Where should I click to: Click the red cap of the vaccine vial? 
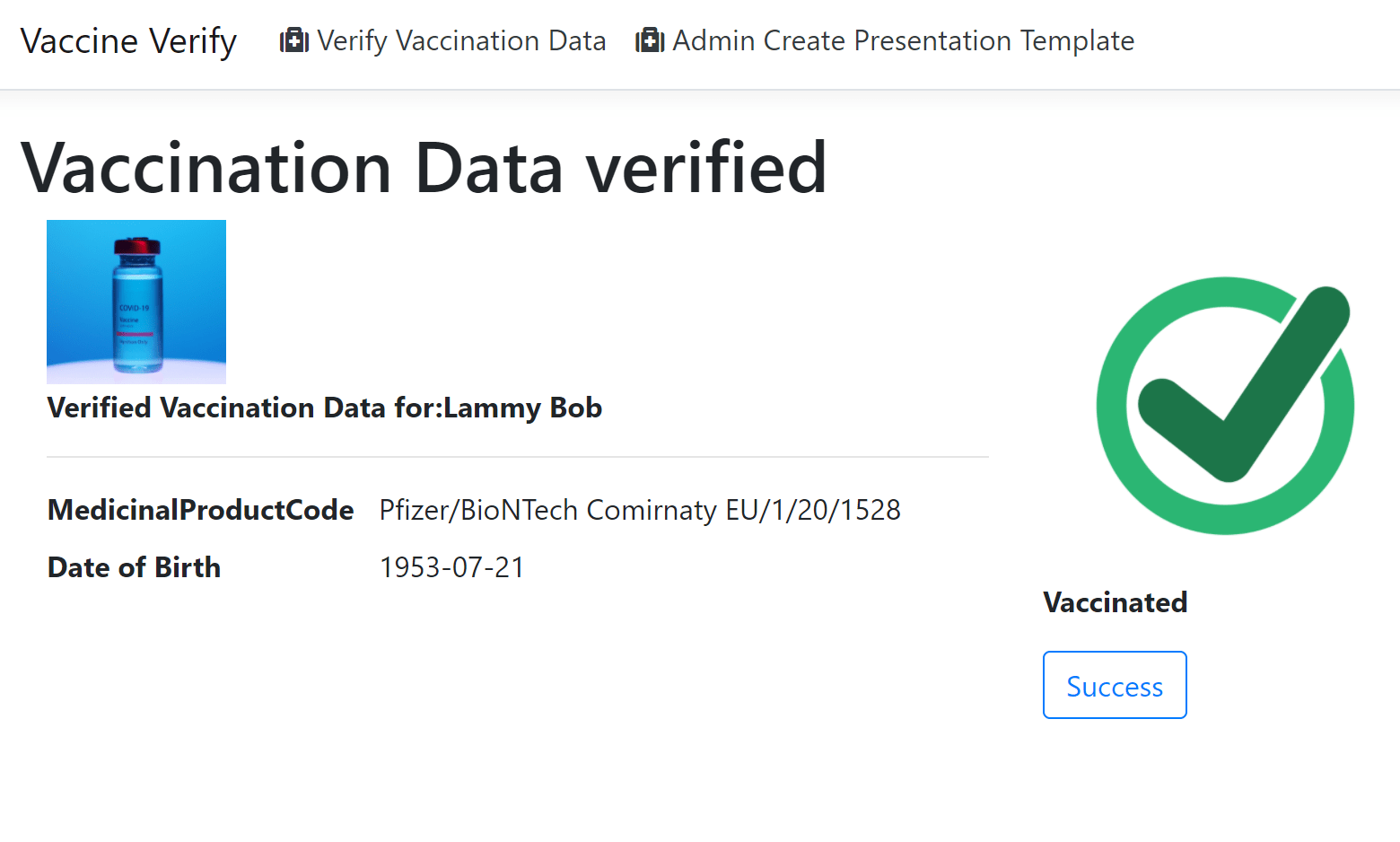pyautogui.click(x=136, y=246)
